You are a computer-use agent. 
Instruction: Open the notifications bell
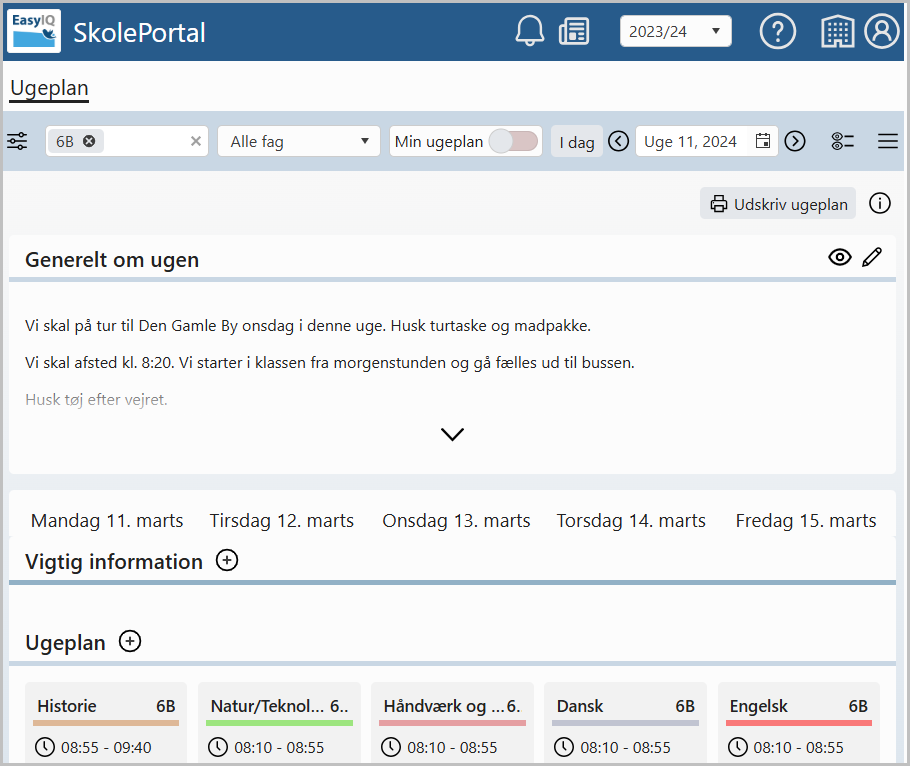[x=529, y=31]
